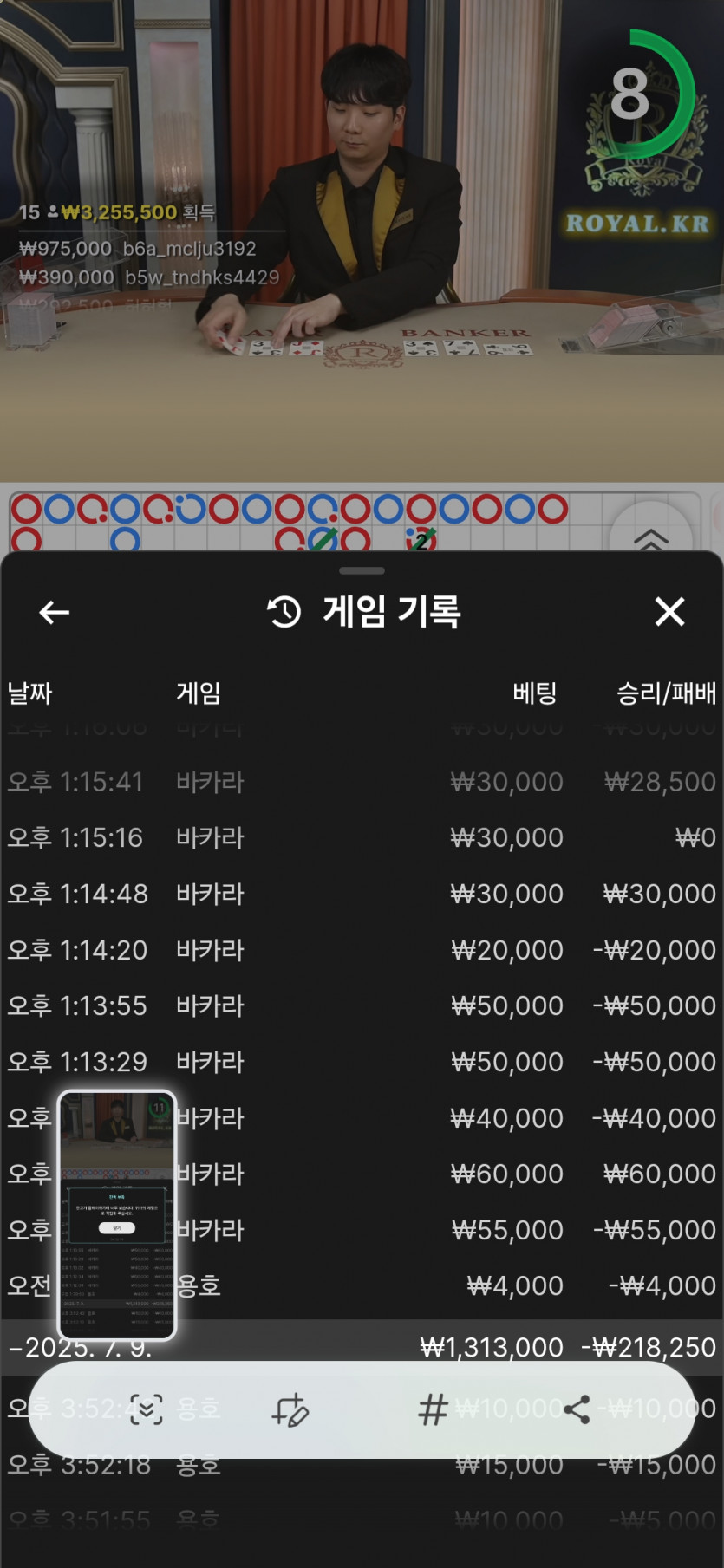Select winner b6a_mclju3192 in the winners list
This screenshot has width=724, height=1568.
[190, 249]
